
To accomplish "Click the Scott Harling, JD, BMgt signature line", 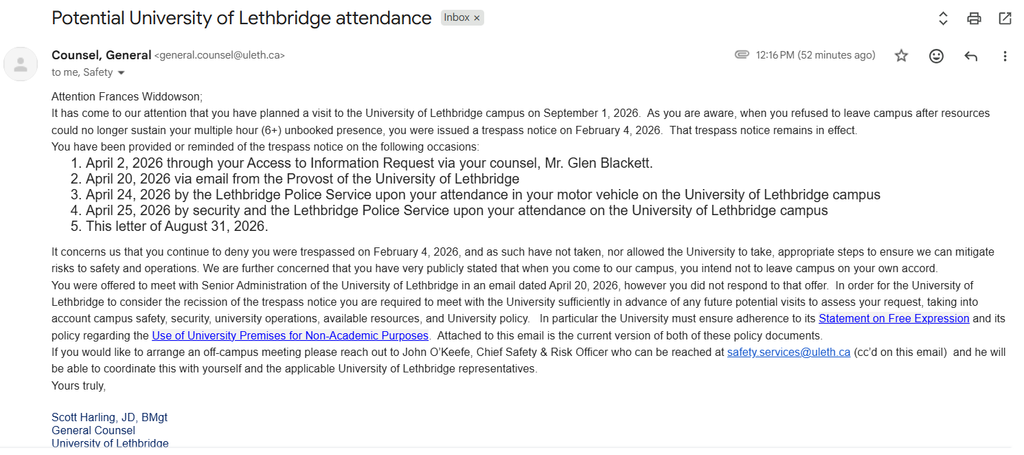I will tap(110, 417).
